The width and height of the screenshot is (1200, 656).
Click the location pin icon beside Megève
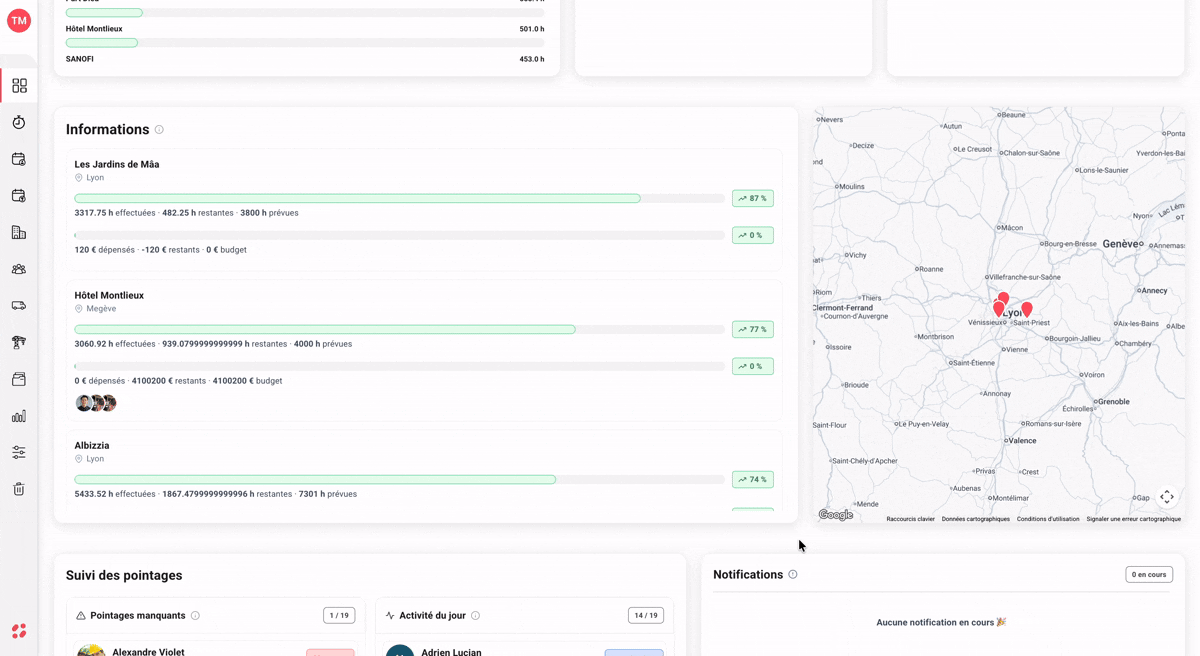(79, 309)
